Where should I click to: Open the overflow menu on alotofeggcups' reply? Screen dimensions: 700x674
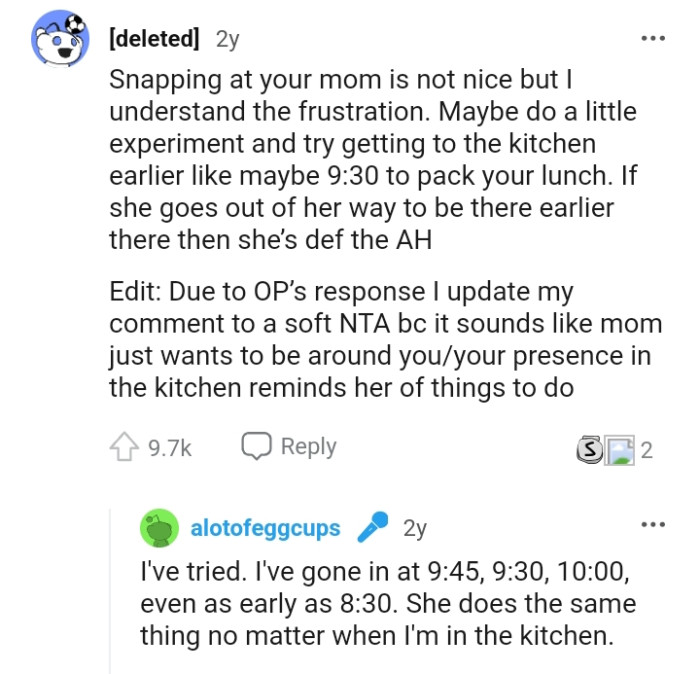coord(652,525)
